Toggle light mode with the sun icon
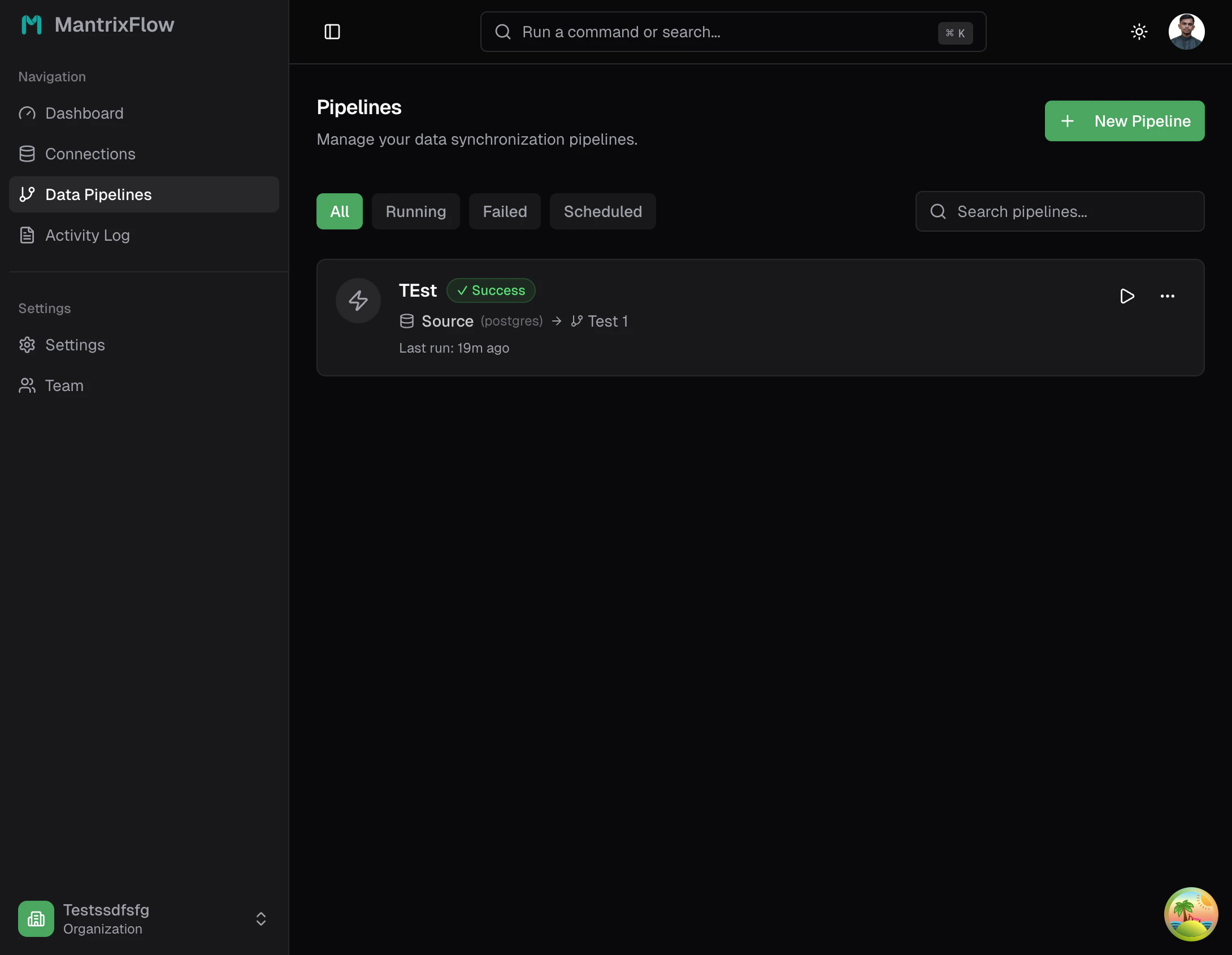This screenshot has width=1232, height=955. 1139,31
